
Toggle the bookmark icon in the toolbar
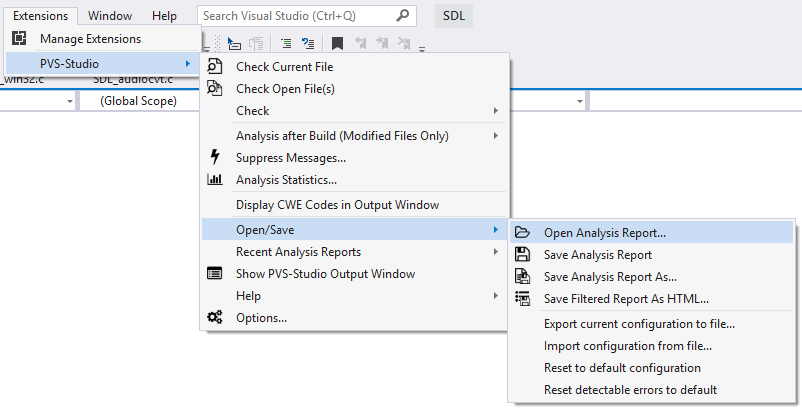(x=337, y=43)
